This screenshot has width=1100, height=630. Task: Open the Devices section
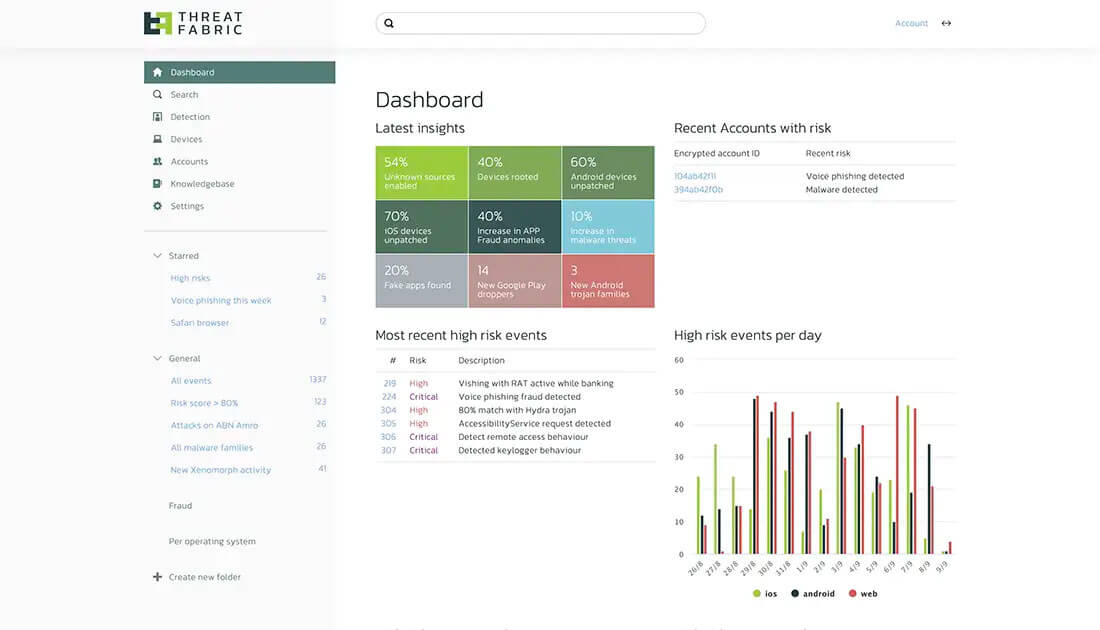coord(186,140)
